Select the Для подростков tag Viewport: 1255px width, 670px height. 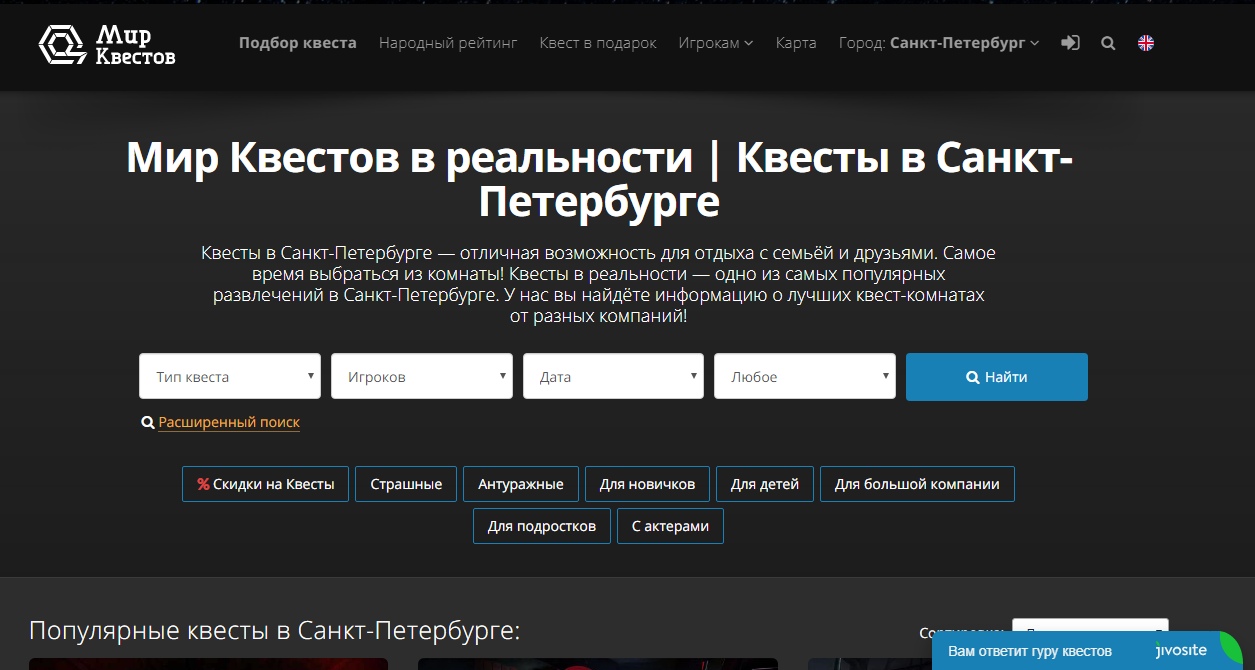(542, 526)
